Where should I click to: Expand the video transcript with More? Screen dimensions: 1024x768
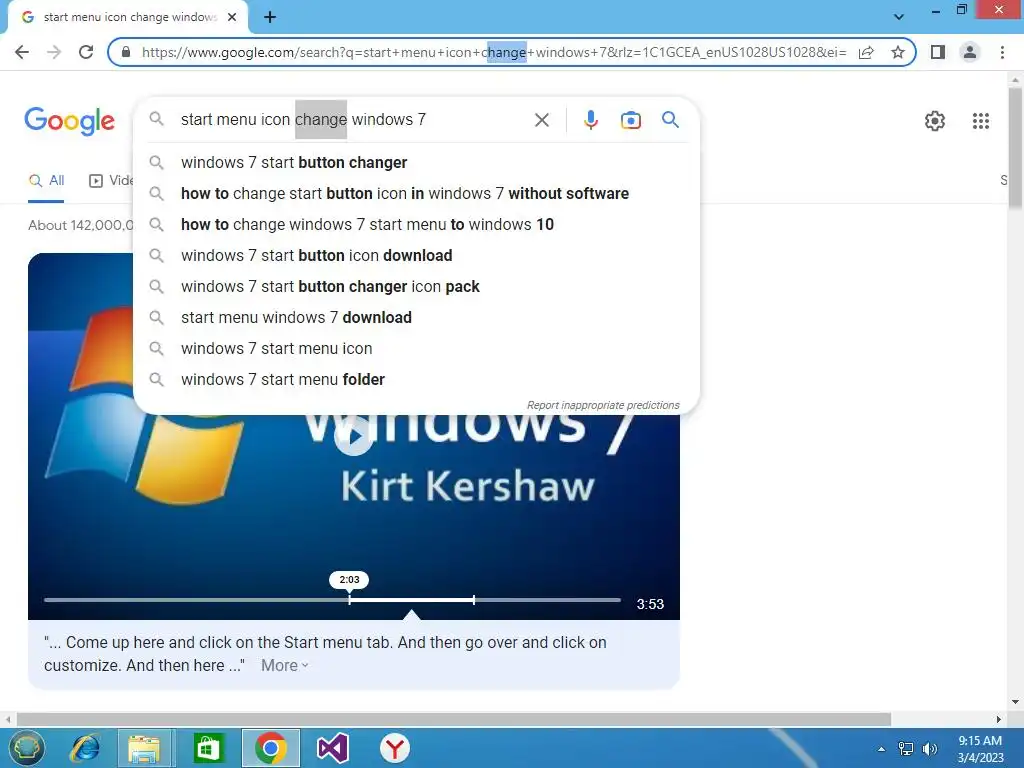285,665
